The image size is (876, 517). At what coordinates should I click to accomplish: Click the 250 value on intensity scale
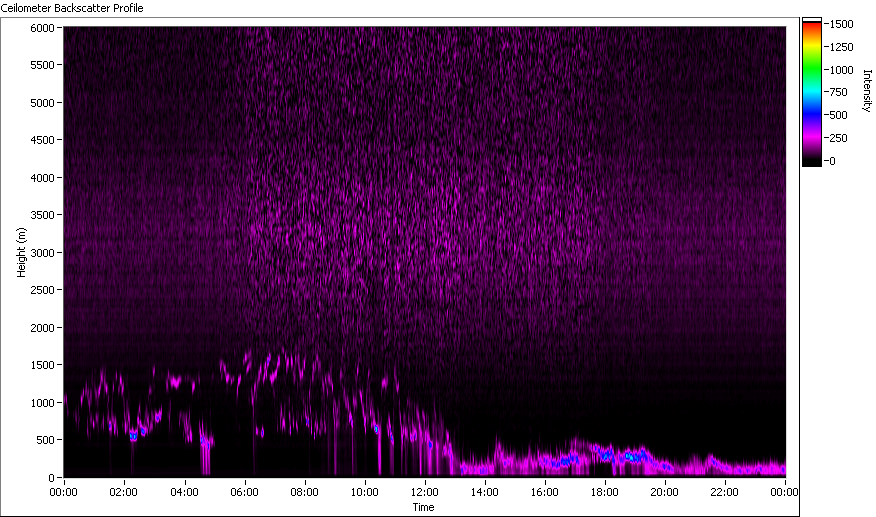[x=839, y=138]
